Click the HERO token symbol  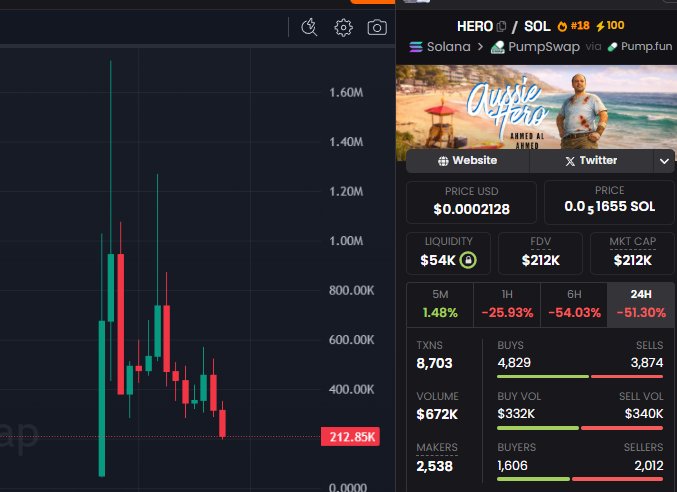(x=475, y=26)
